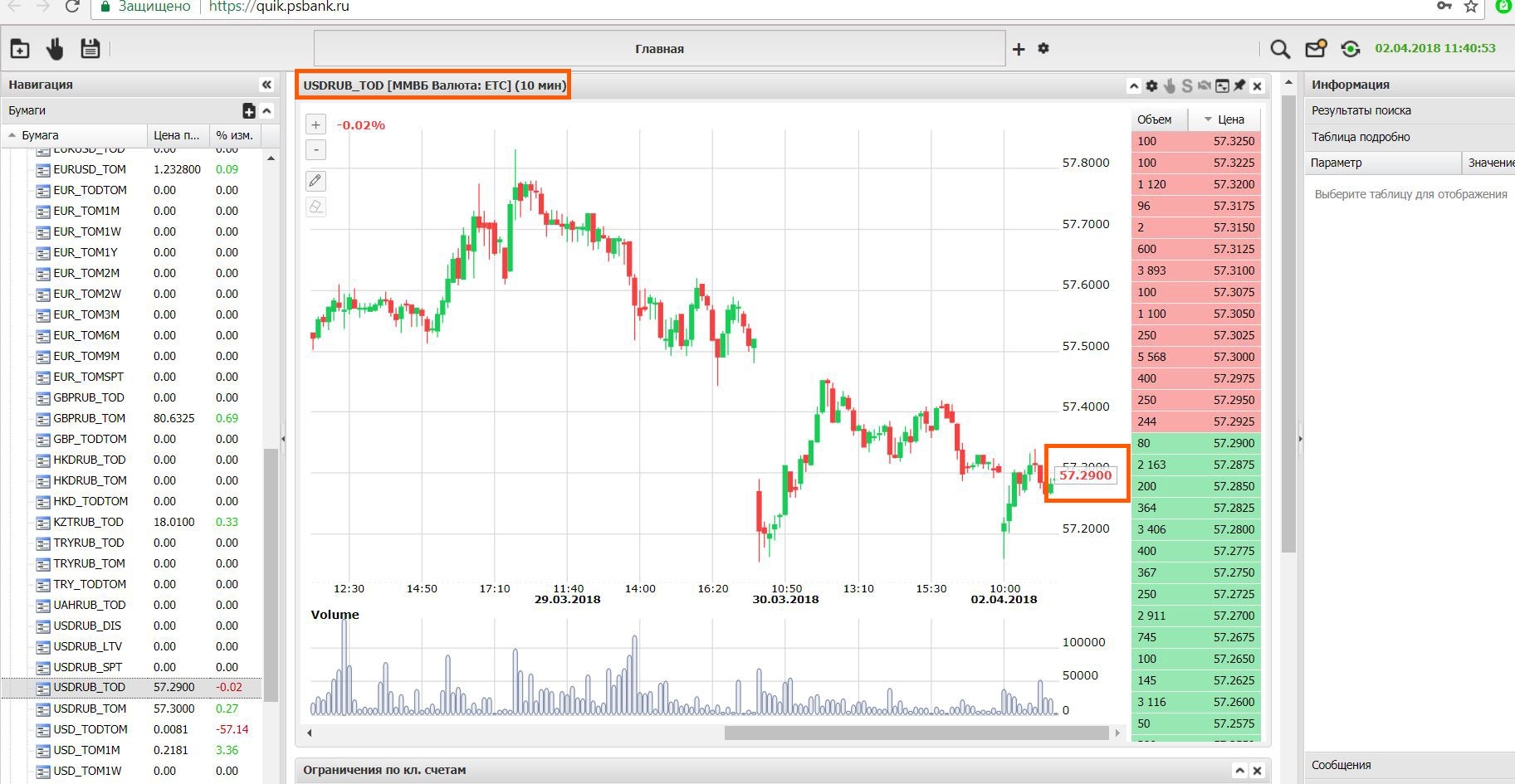The height and width of the screenshot is (784, 1515).
Task: Click the key icon in the address bar
Action: coord(1444,7)
